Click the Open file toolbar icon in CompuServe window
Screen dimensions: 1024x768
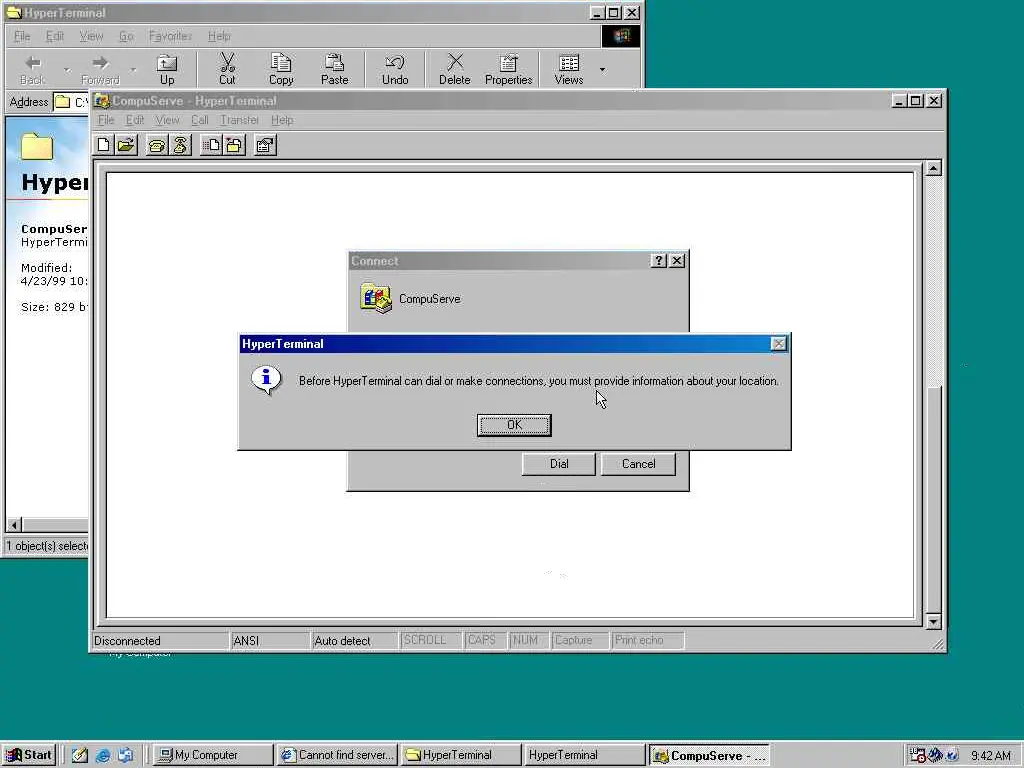[x=126, y=145]
